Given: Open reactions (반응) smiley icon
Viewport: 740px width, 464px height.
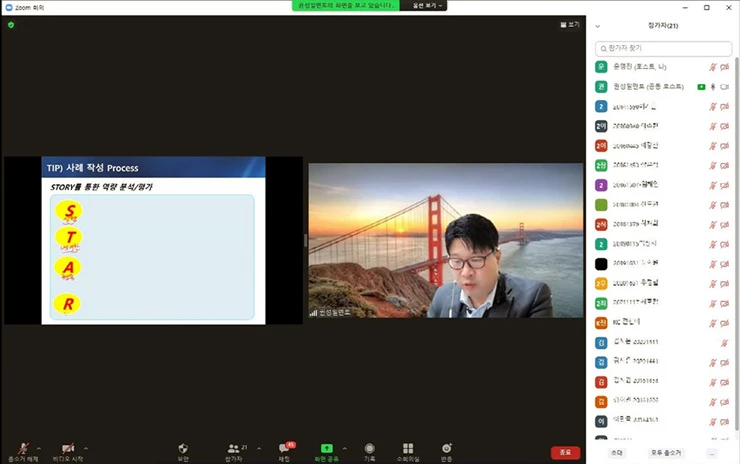Looking at the screenshot, I should point(446,448).
